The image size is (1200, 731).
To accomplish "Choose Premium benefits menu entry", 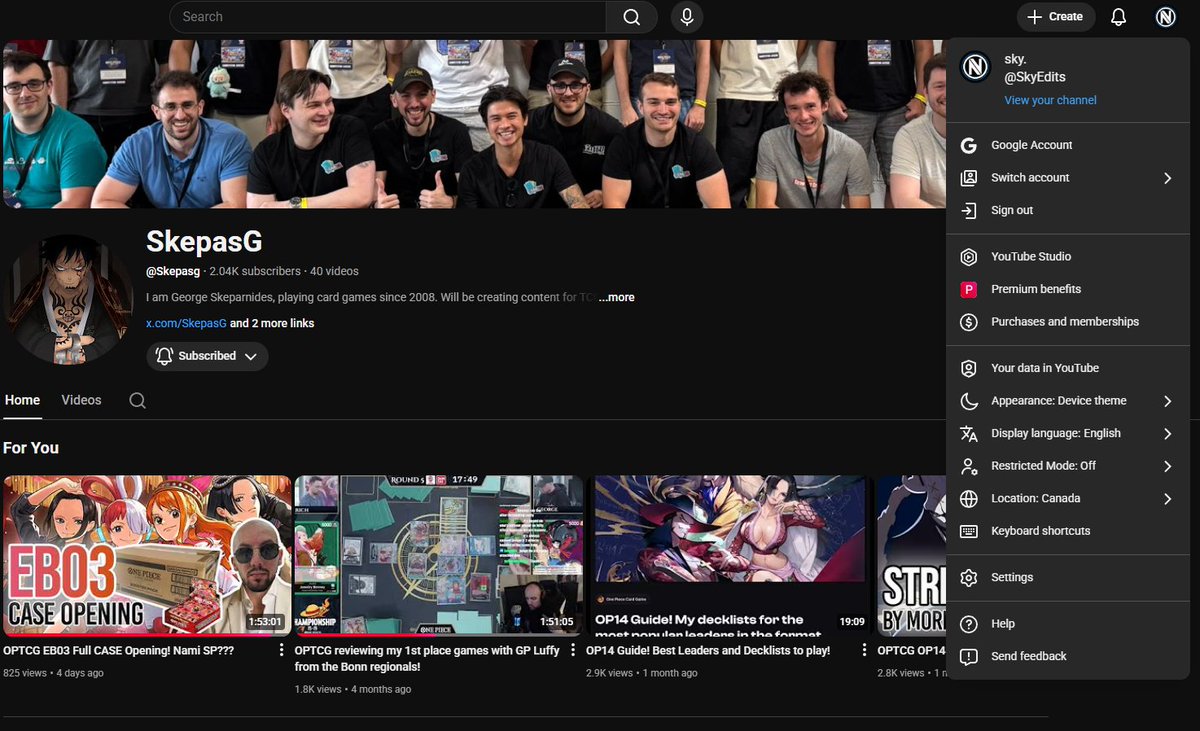I will click(x=1068, y=289).
